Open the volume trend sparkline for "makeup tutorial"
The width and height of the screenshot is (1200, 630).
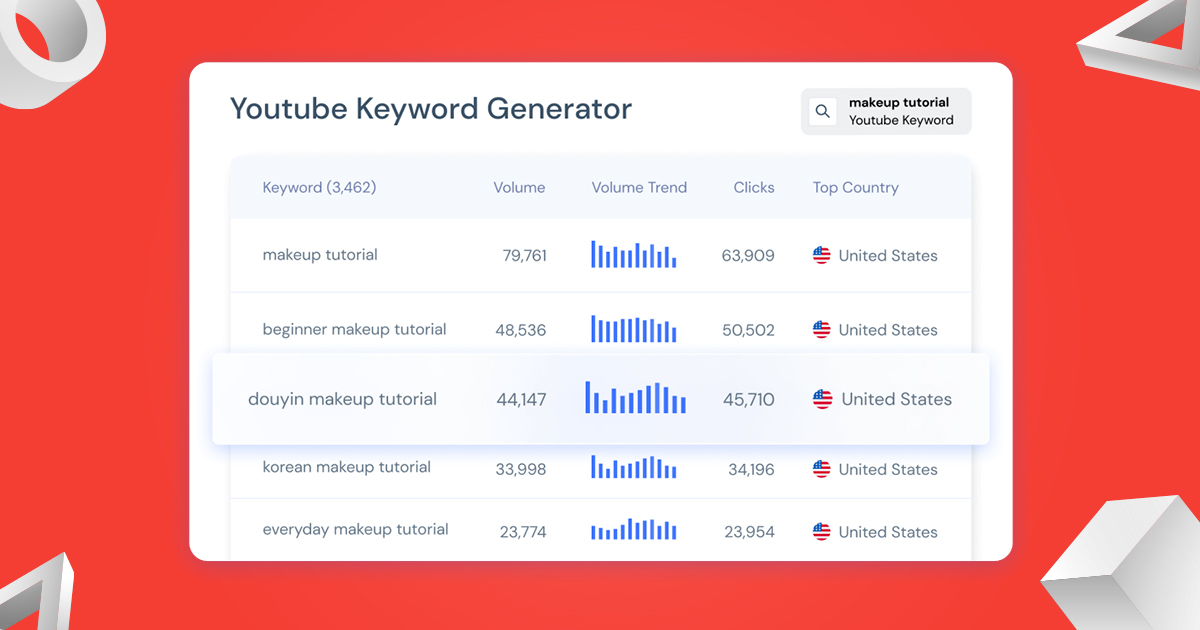[633, 255]
